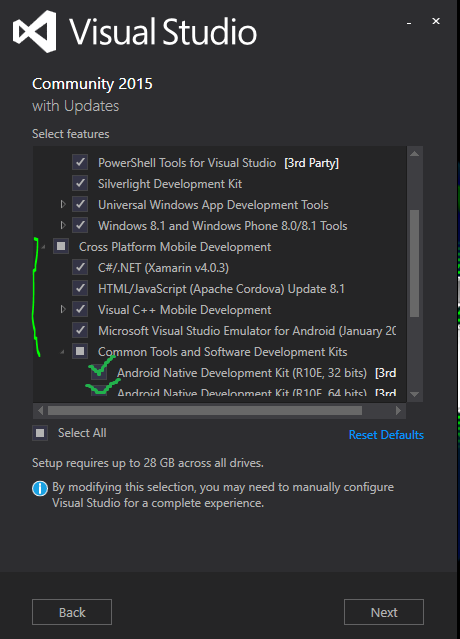Viewport: 460px width, 639px height.
Task: Select Cross Platform Mobile Development label
Action: pos(175,247)
